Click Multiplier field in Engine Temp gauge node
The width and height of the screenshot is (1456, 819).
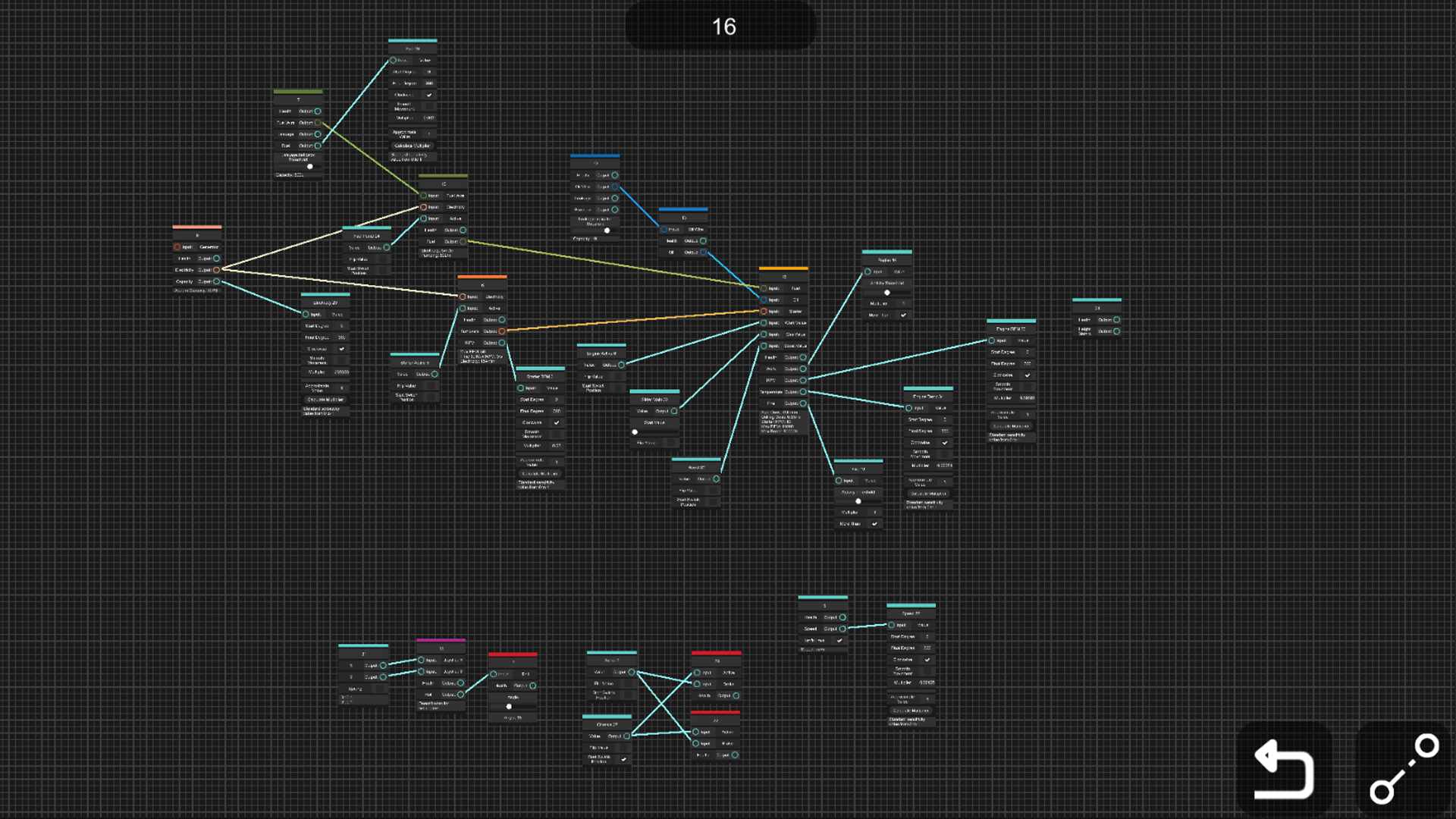(x=943, y=466)
